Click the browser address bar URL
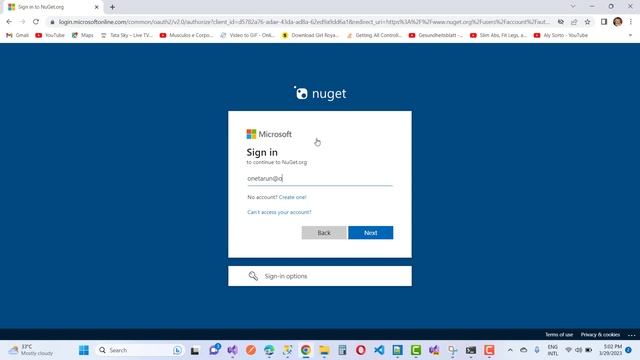The height and width of the screenshot is (360, 640). 304,22
